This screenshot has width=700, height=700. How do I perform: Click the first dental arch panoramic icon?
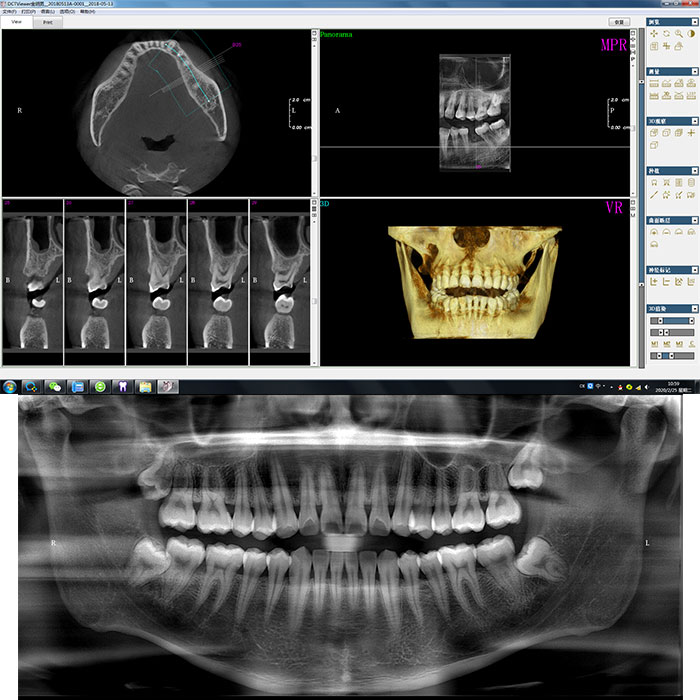pos(653,231)
